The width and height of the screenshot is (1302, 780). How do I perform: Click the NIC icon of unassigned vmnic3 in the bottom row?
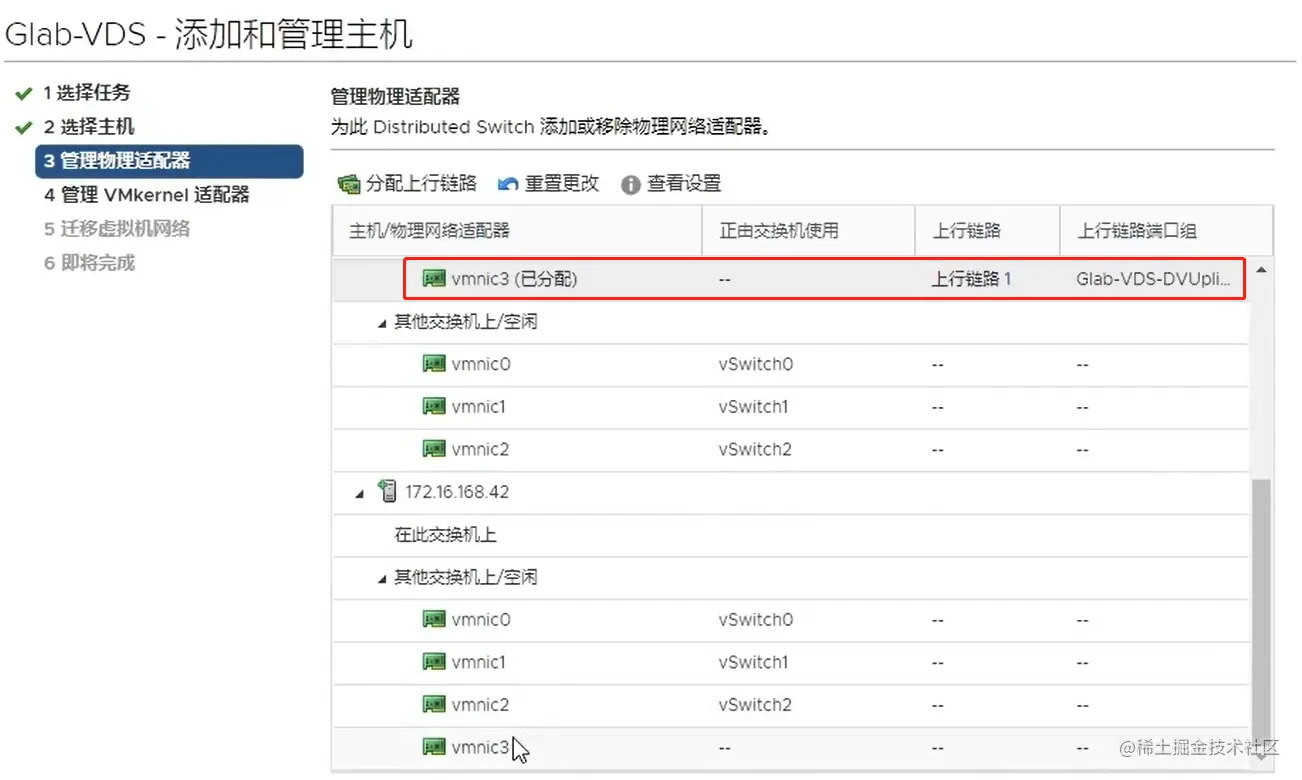(434, 747)
